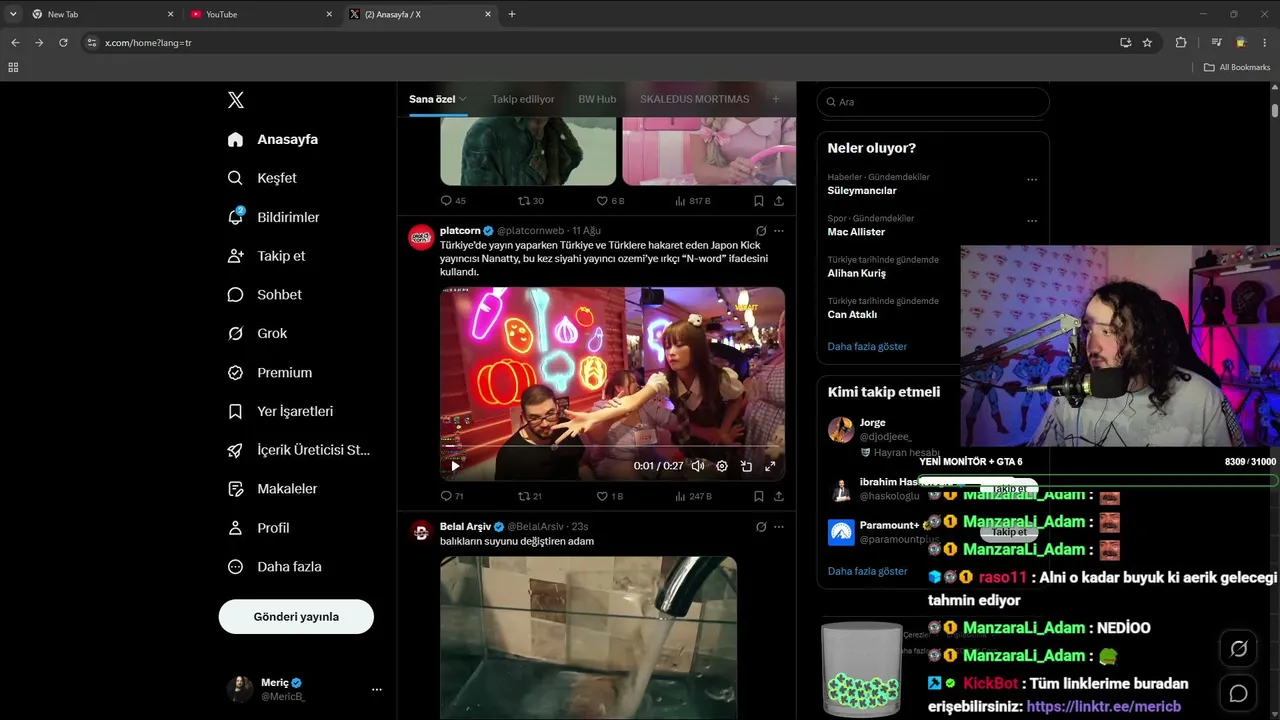This screenshot has height=720, width=1280.
Task: Ask Grok about the platcorn post
Action: tap(761, 231)
